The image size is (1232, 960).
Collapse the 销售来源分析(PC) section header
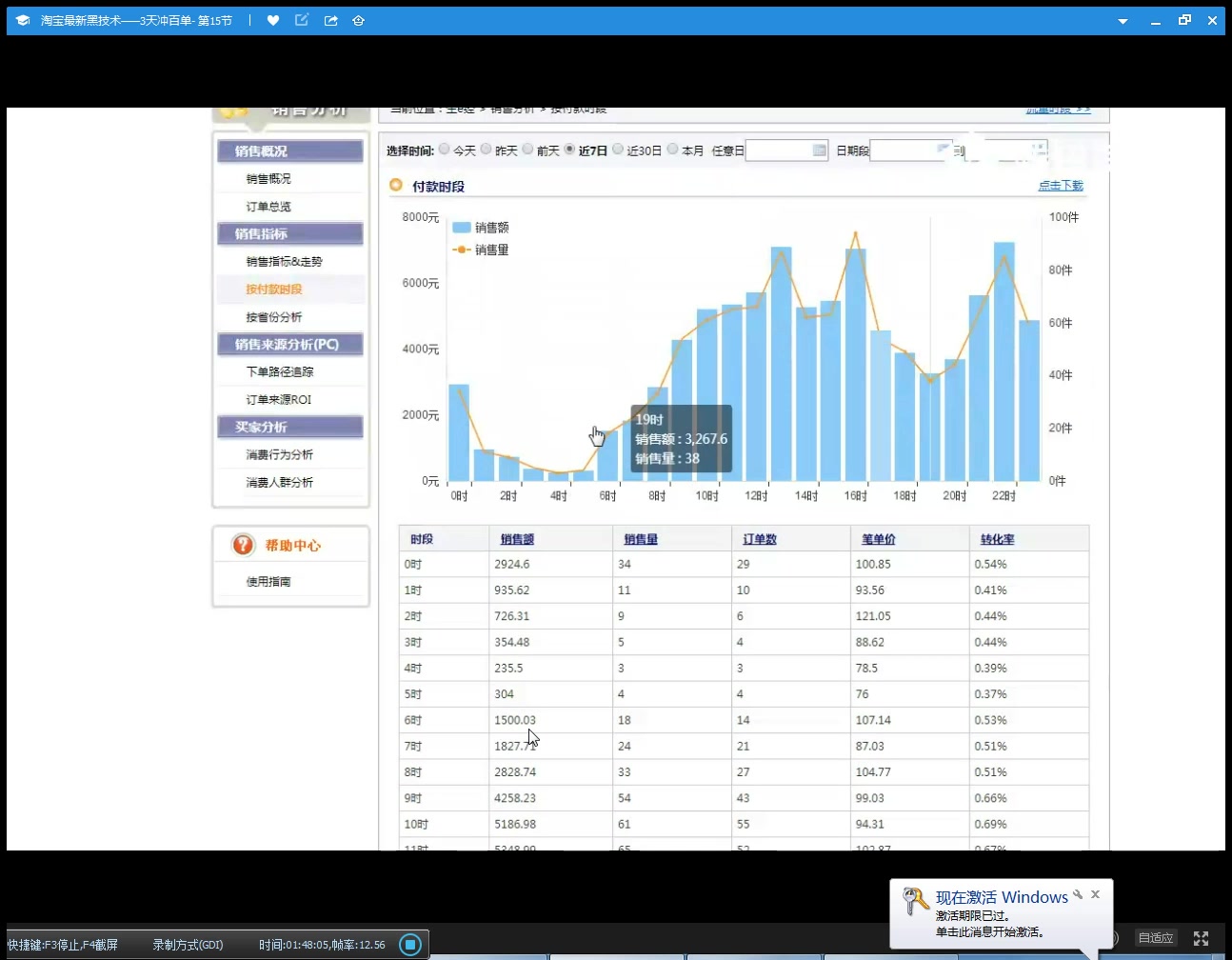click(290, 345)
